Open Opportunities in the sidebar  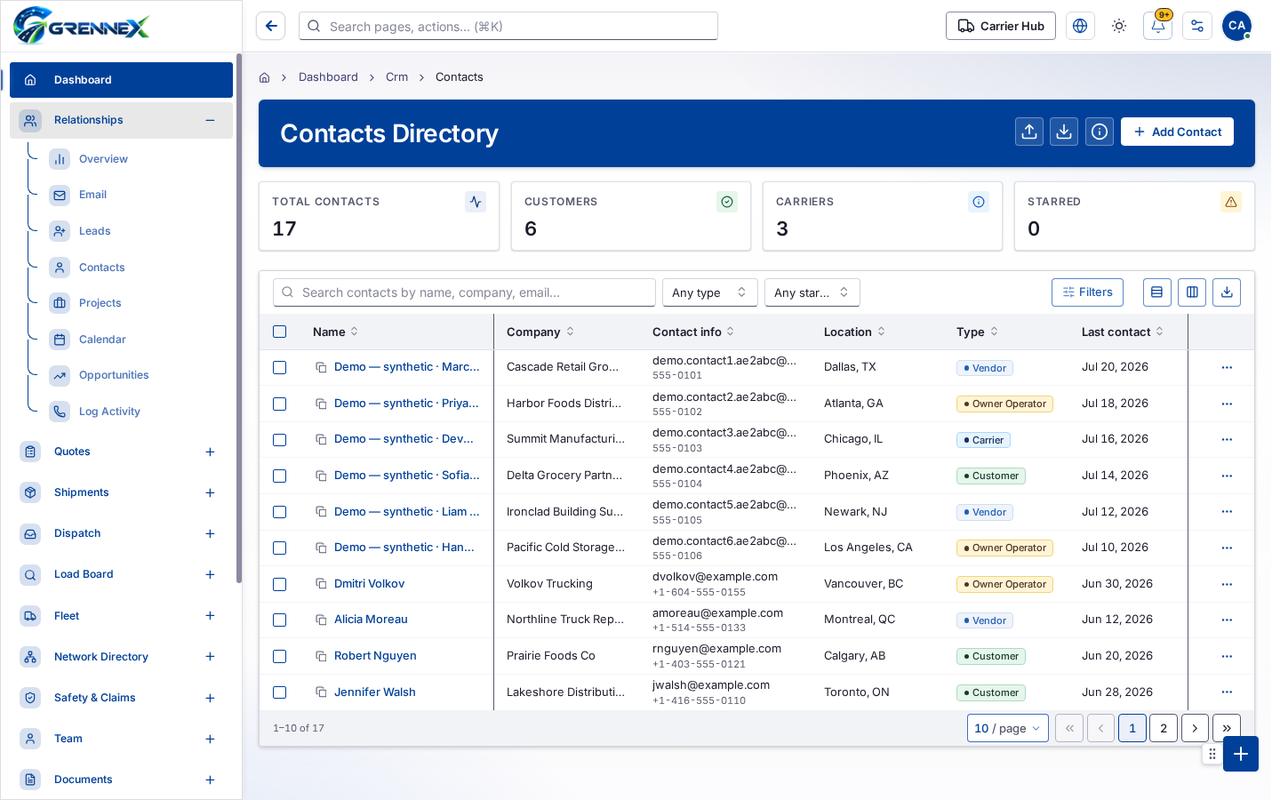(113, 375)
